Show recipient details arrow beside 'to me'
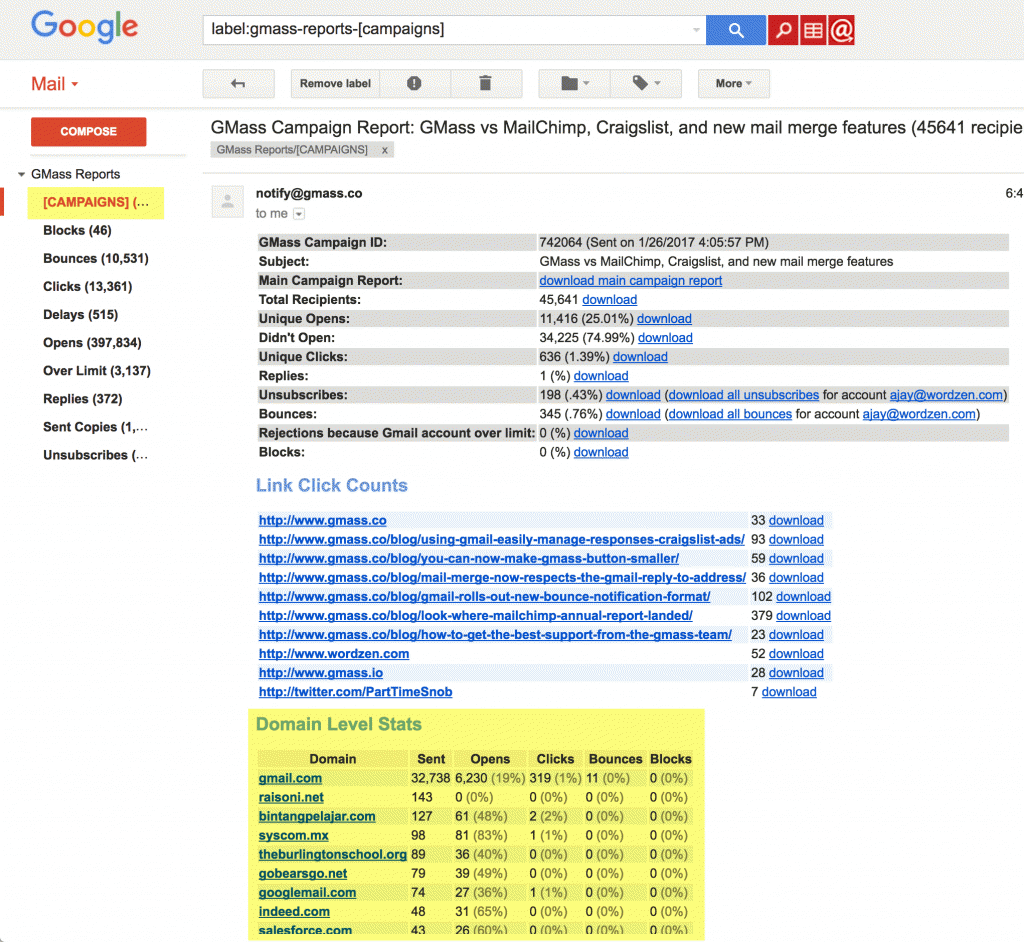Screen dimensions: 1024x942 point(298,214)
